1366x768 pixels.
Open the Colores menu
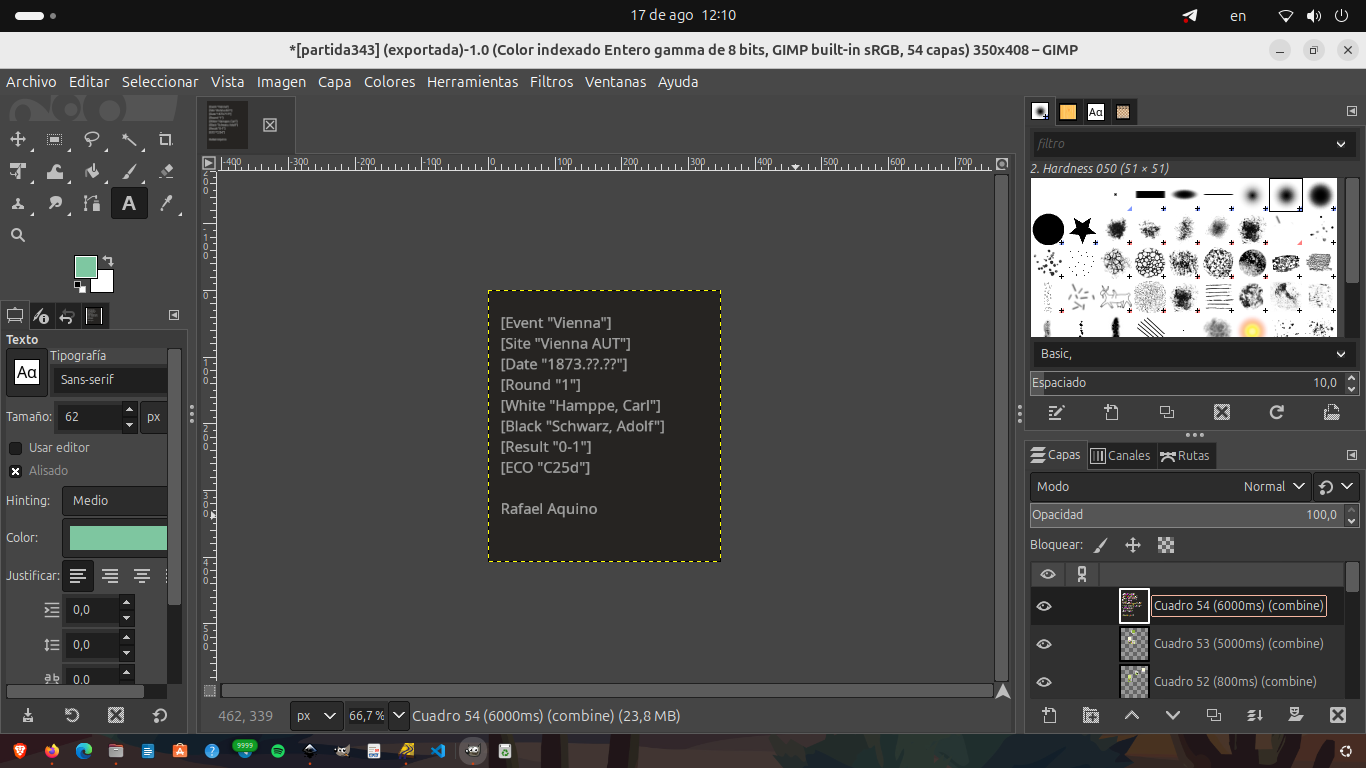(x=389, y=82)
